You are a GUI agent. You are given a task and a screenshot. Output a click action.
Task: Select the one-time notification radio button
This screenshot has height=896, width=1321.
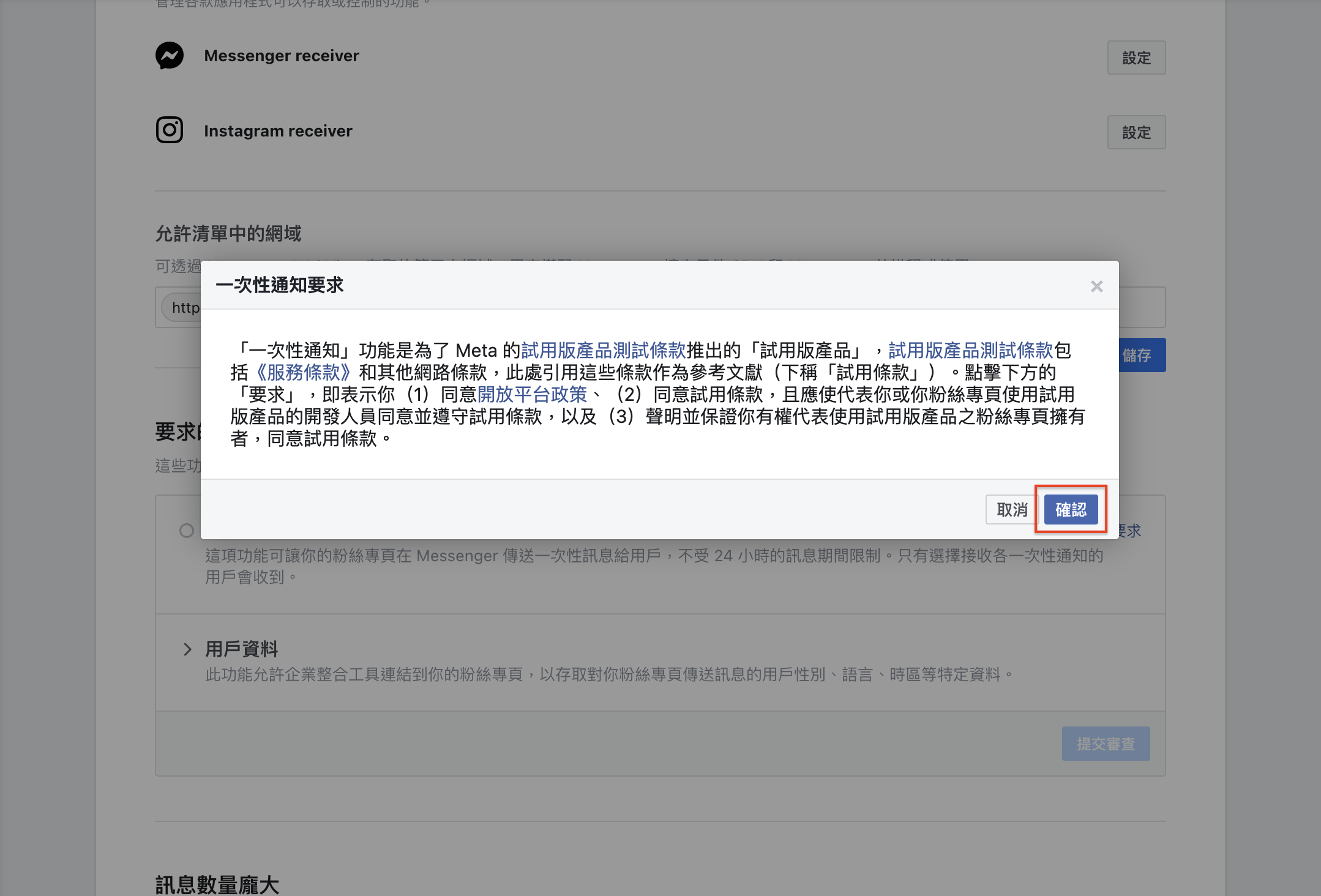(x=187, y=531)
